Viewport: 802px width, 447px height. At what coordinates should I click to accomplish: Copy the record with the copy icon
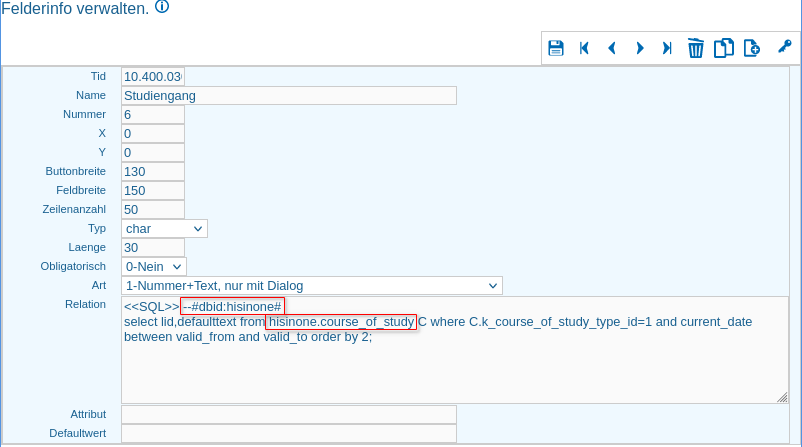723,48
